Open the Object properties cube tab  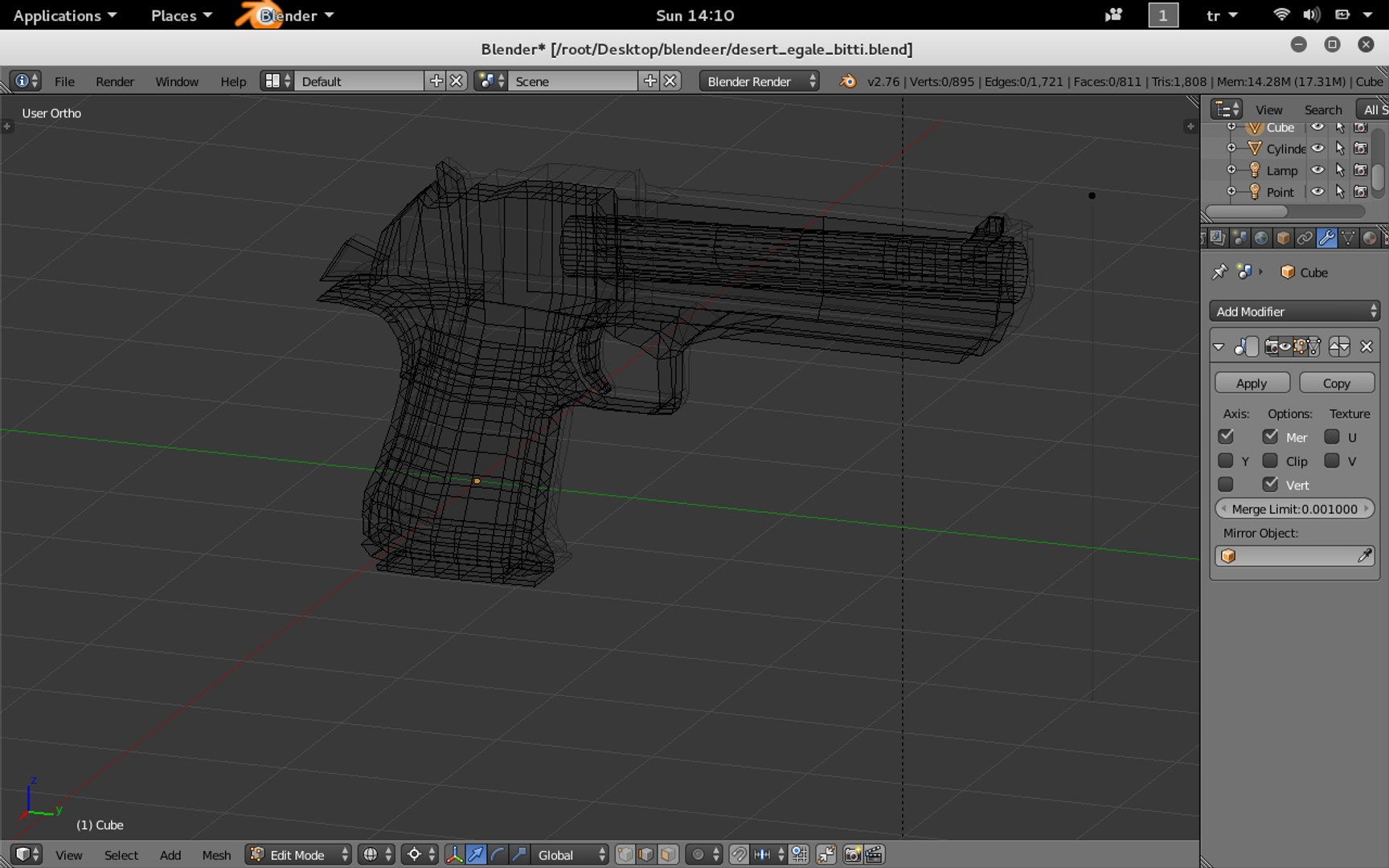pos(1283,238)
